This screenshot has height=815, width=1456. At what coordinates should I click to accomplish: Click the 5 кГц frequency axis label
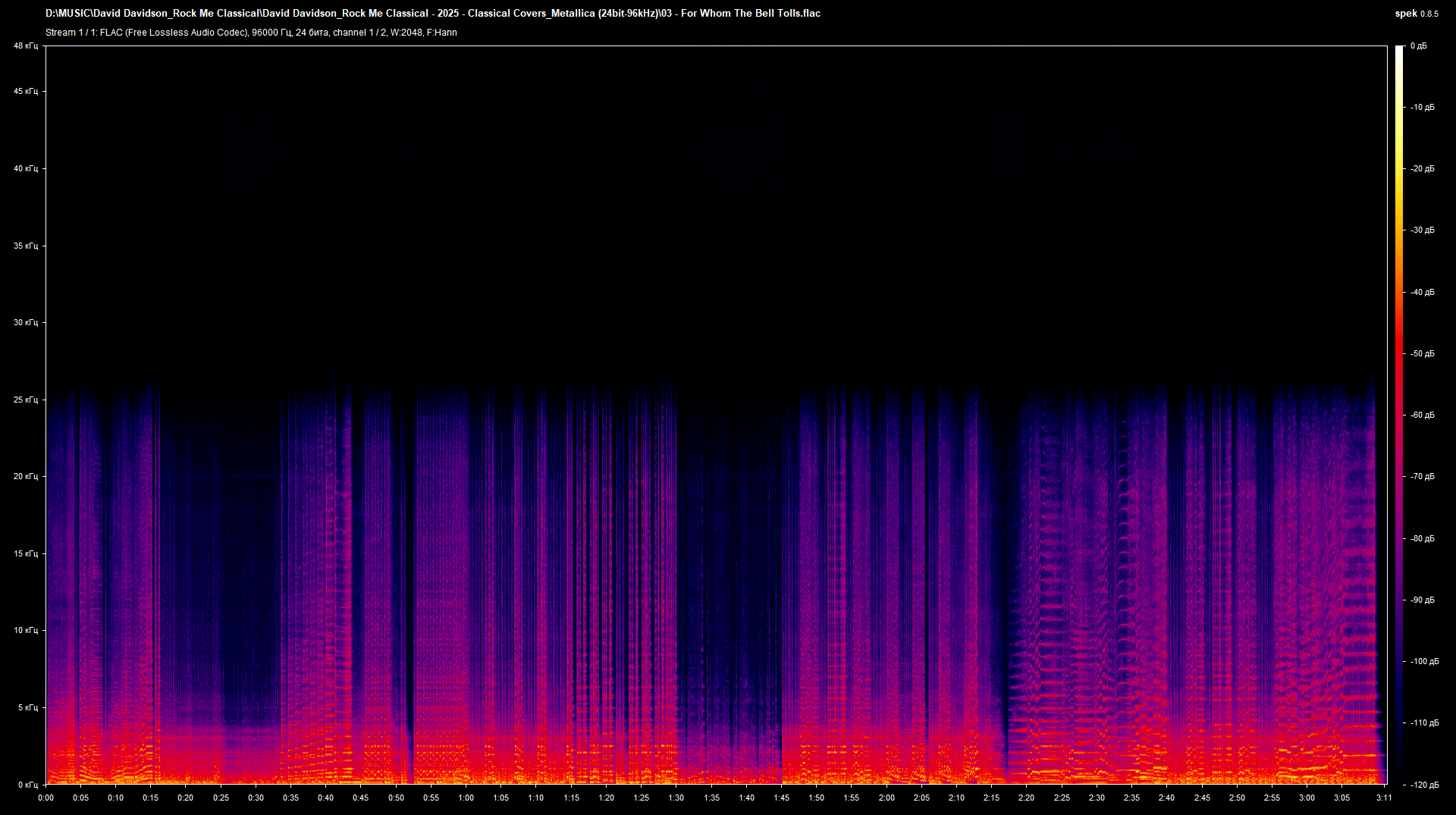click(28, 707)
